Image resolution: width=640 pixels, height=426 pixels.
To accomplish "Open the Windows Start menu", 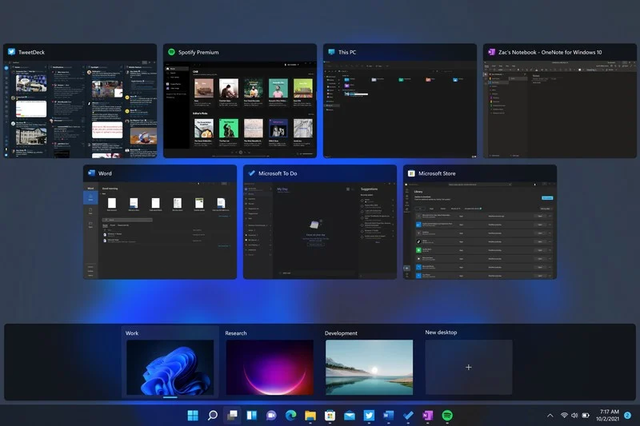I will [x=192, y=415].
